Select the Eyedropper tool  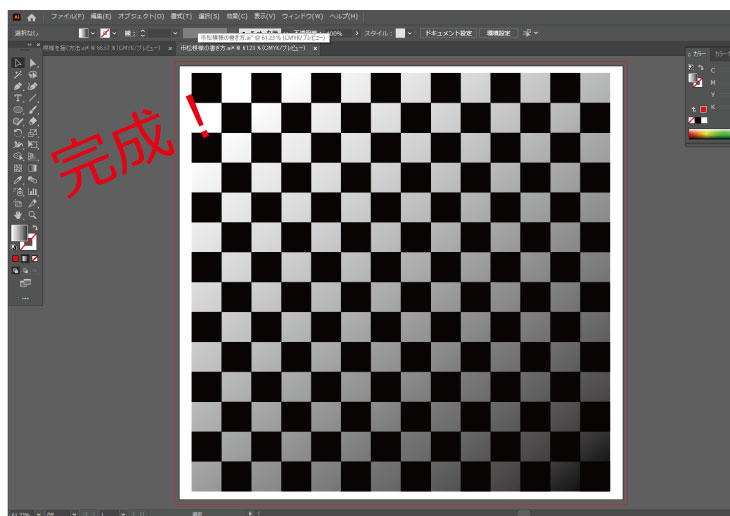click(x=18, y=180)
